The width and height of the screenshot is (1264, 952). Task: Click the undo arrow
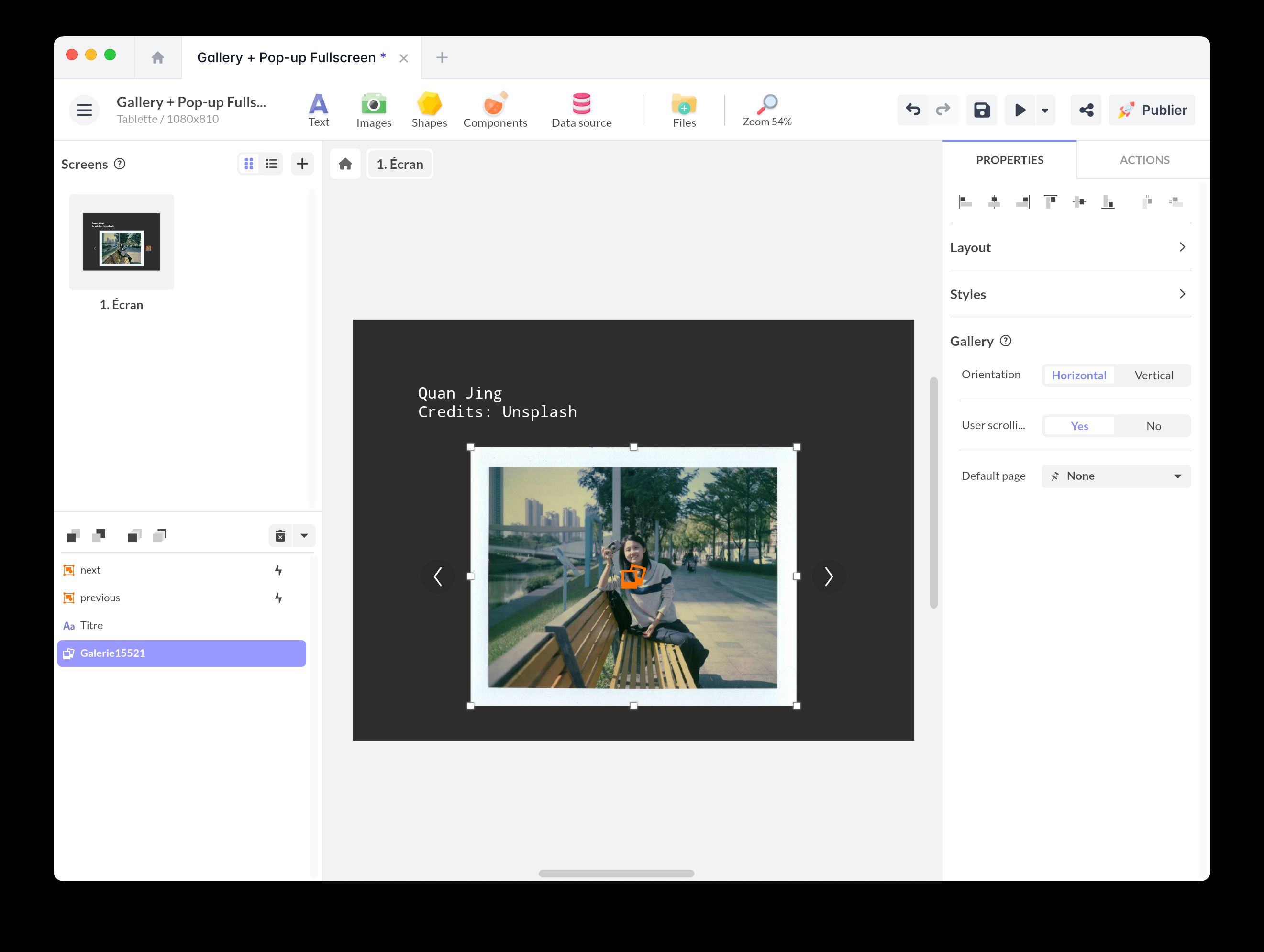pos(912,110)
